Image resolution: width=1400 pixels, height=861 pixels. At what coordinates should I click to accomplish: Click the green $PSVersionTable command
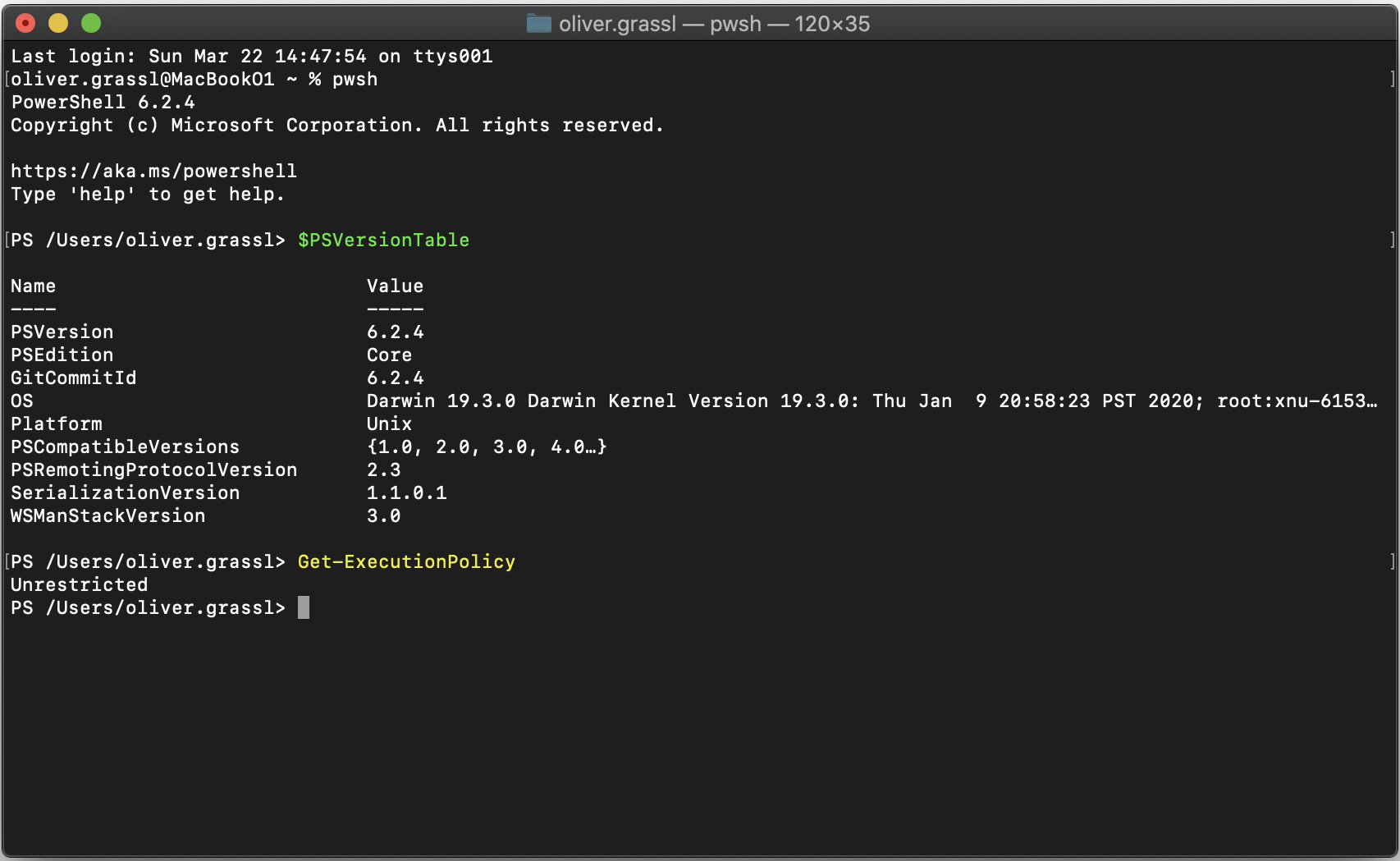(383, 240)
